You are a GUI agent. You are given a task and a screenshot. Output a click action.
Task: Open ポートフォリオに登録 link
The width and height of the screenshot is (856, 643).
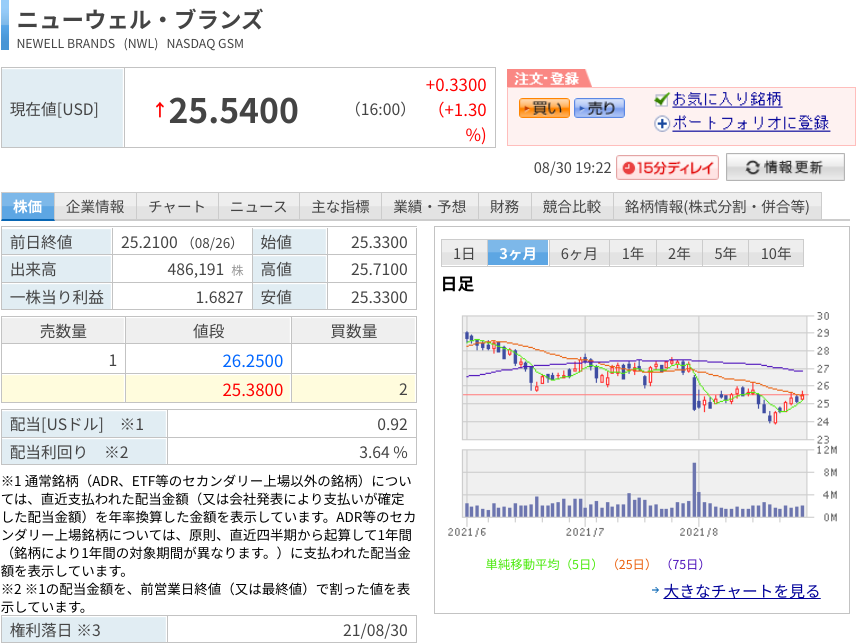coord(751,123)
